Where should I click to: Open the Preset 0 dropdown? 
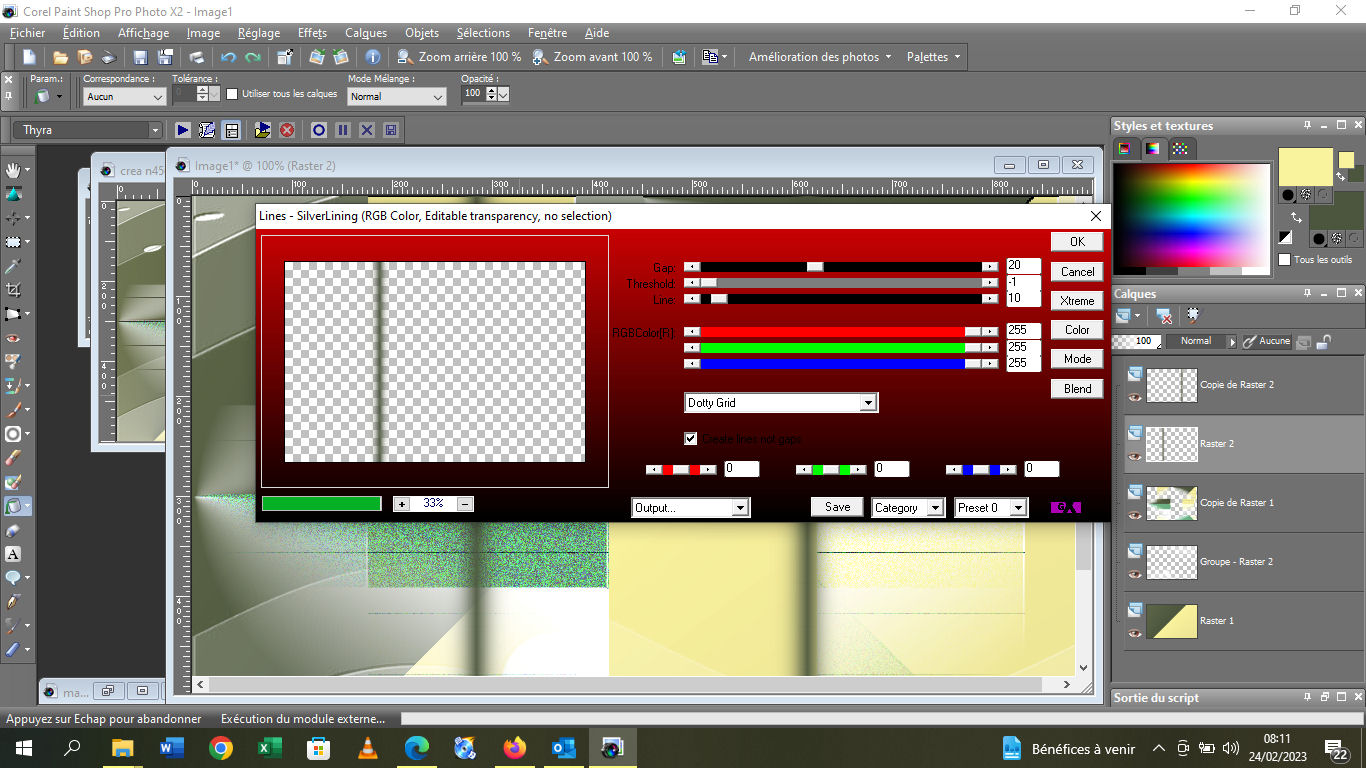click(991, 508)
